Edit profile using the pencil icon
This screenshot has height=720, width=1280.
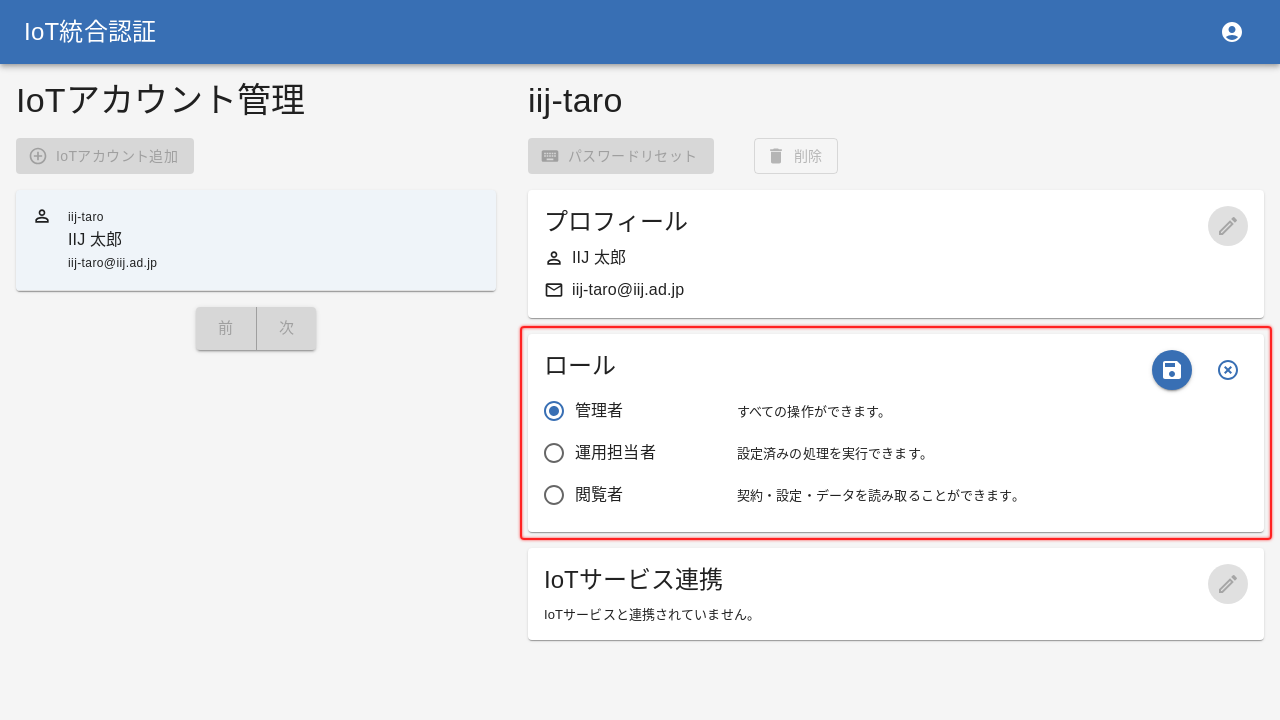coord(1228,226)
